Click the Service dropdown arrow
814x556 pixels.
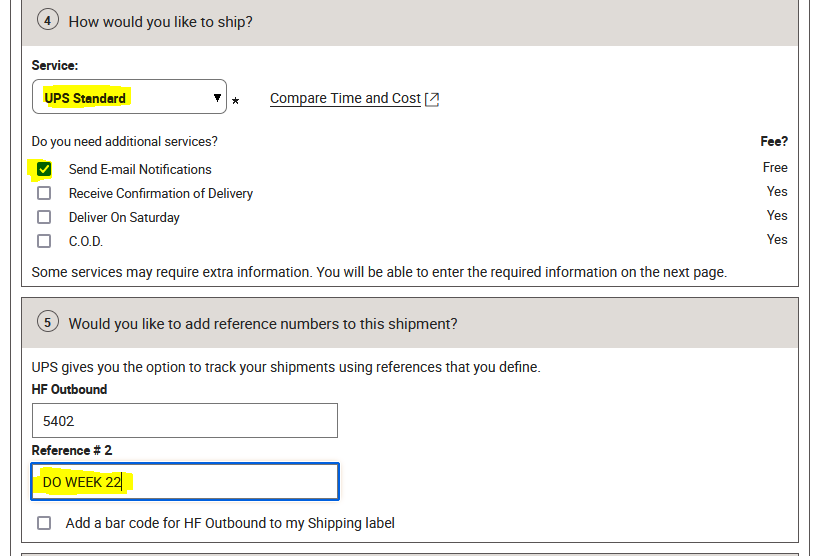pos(217,98)
